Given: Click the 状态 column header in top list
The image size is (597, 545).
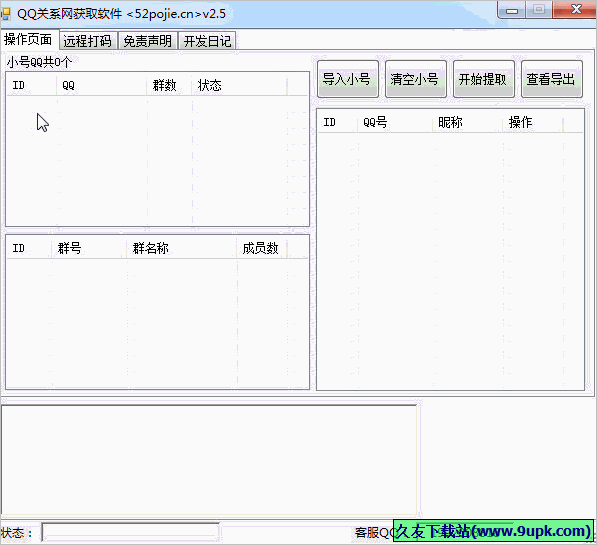Looking at the screenshot, I should [x=239, y=85].
